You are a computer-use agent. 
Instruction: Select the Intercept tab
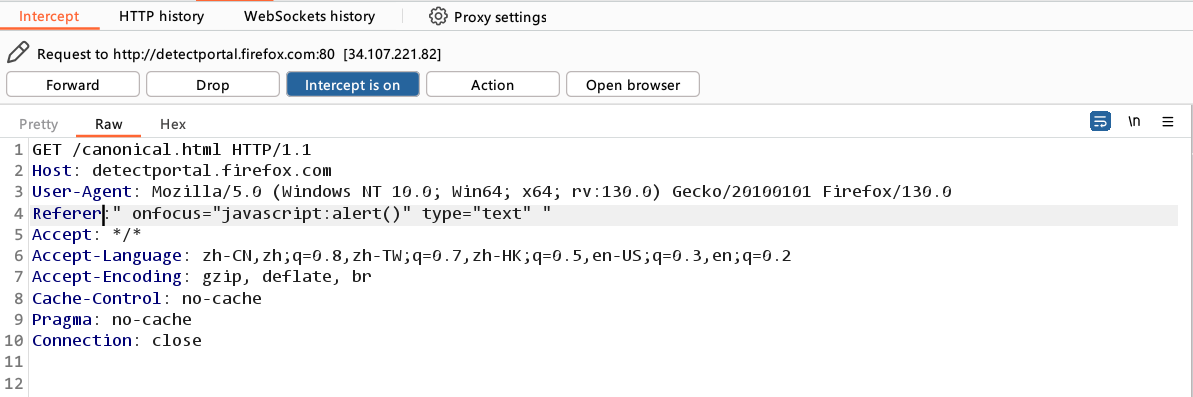click(49, 16)
